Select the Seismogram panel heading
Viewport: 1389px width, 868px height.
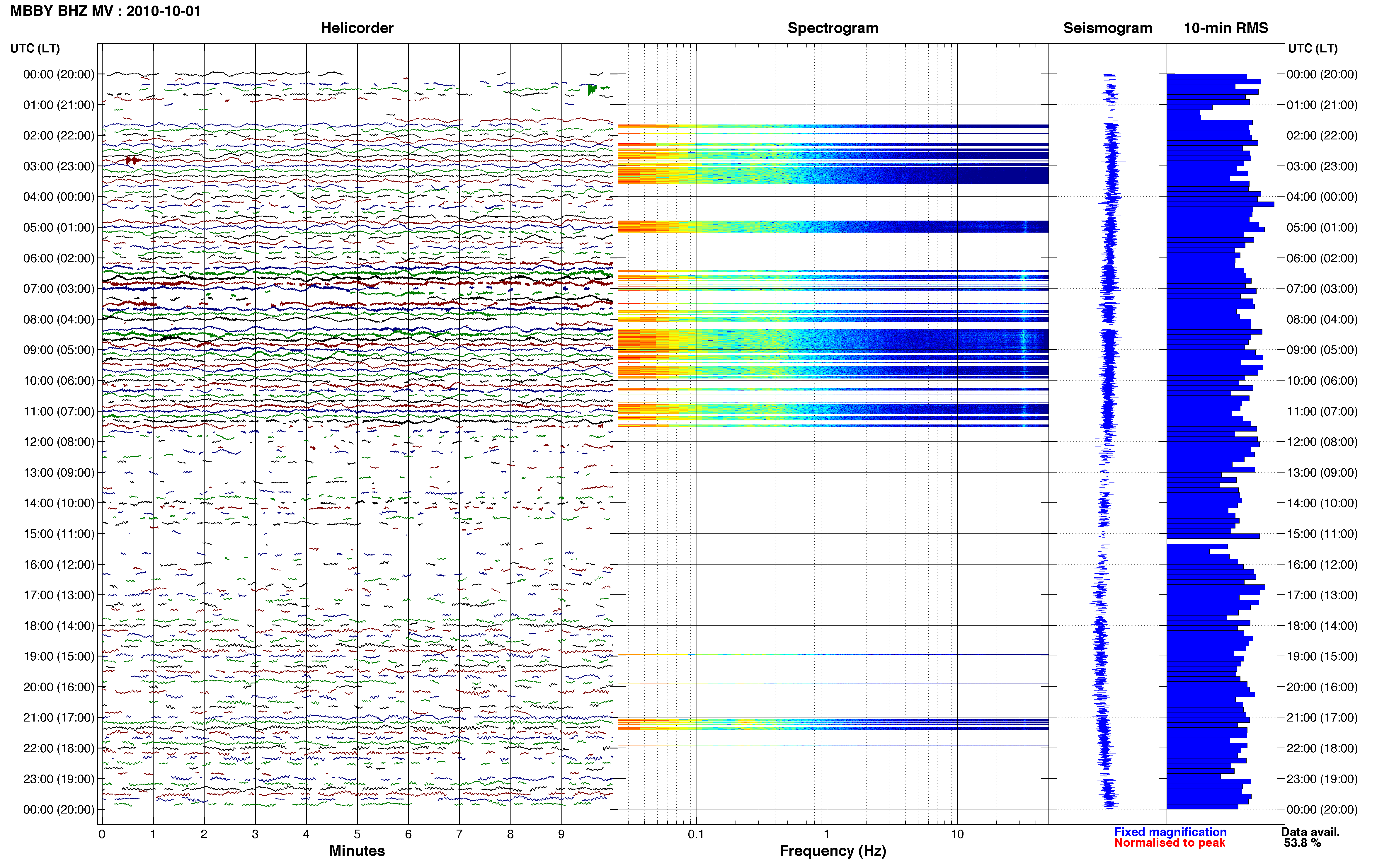(x=1108, y=28)
